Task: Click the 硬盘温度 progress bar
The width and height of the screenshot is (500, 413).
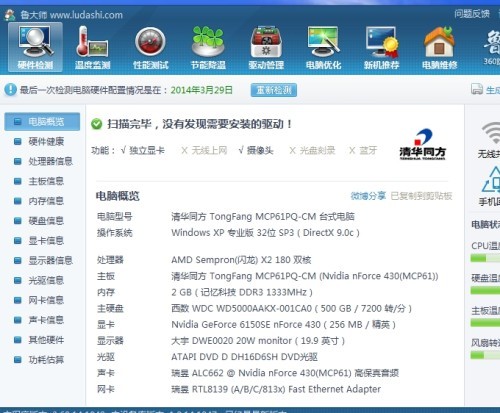Action: [x=485, y=290]
